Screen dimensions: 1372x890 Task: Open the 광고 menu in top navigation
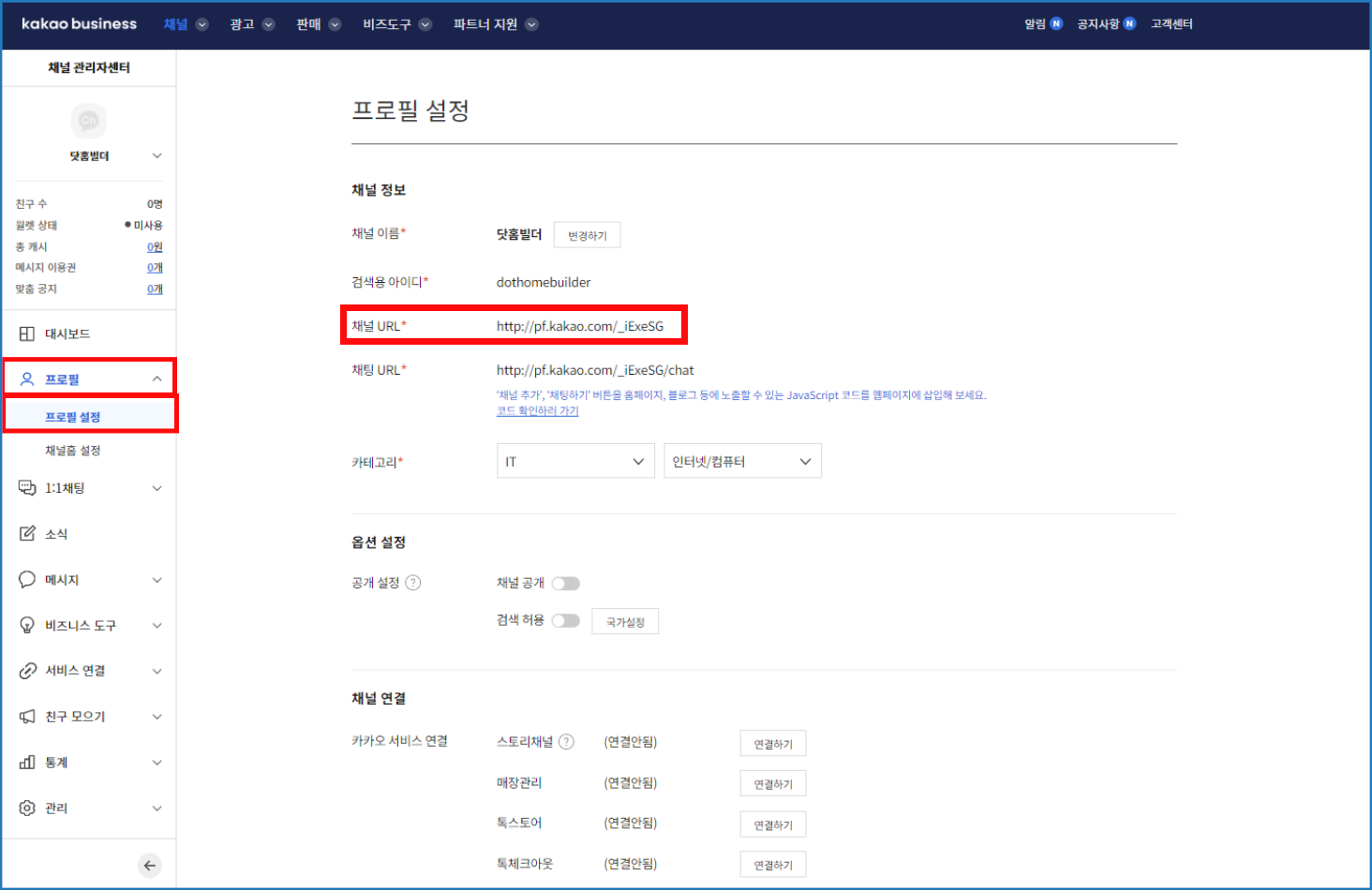click(251, 24)
